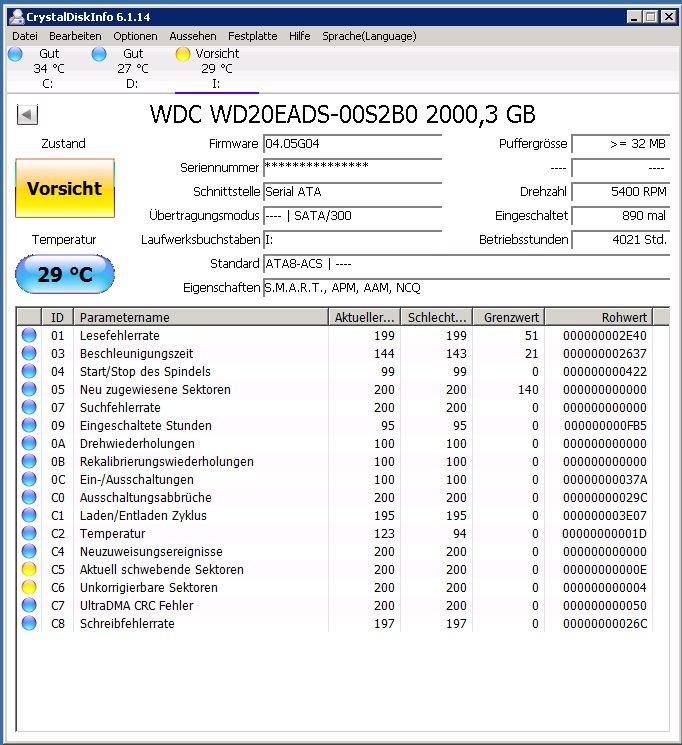
Task: Select the Temperatur worst value 94
Action: tap(459, 534)
